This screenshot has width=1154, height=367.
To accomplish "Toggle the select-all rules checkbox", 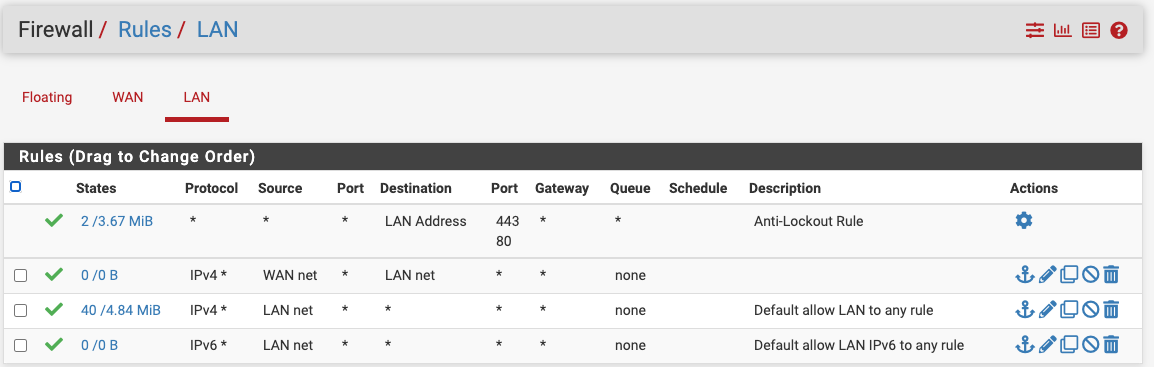I will point(15,187).
